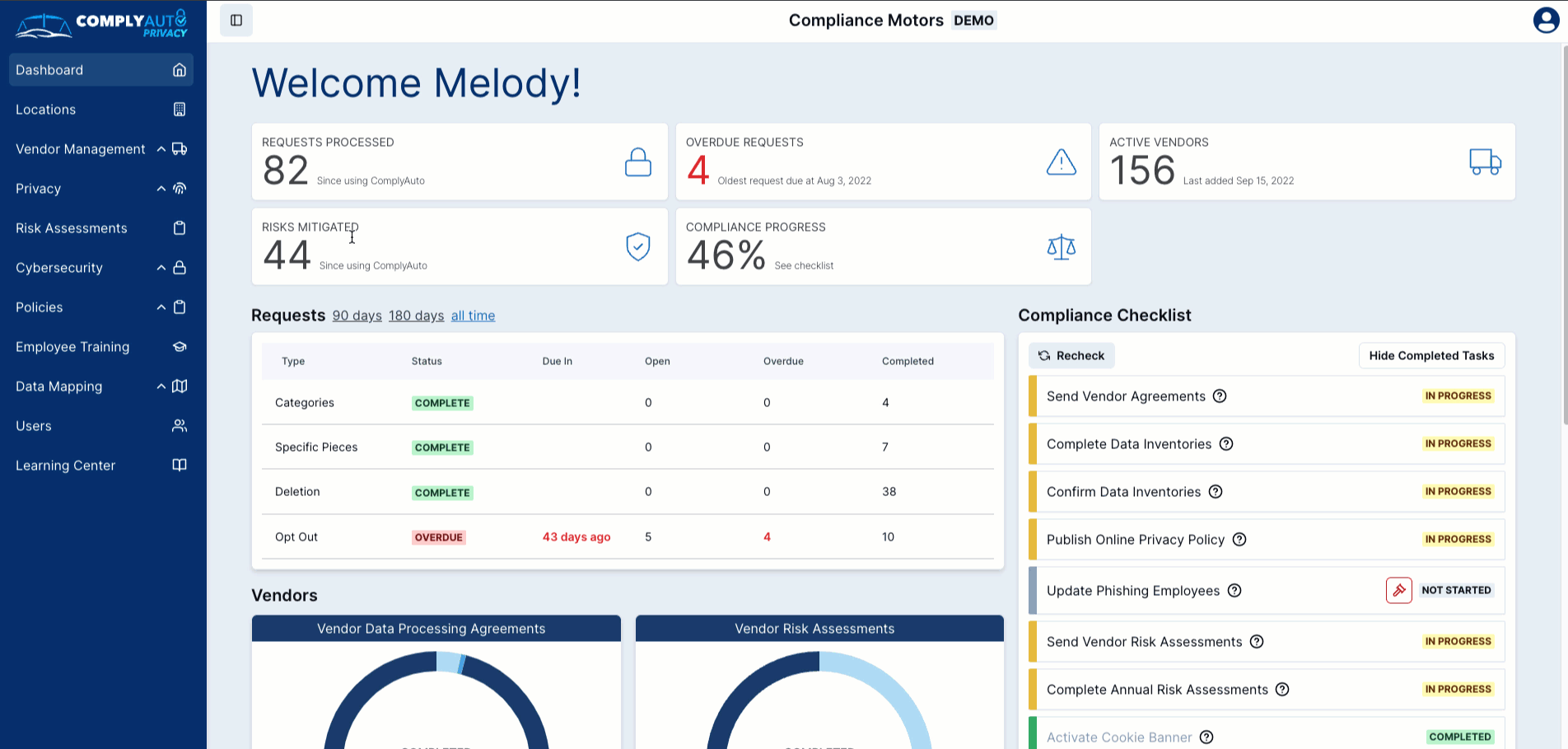Click help icon beside Complete Annual Risk Assessments
The image size is (1568, 749).
pos(1282,690)
